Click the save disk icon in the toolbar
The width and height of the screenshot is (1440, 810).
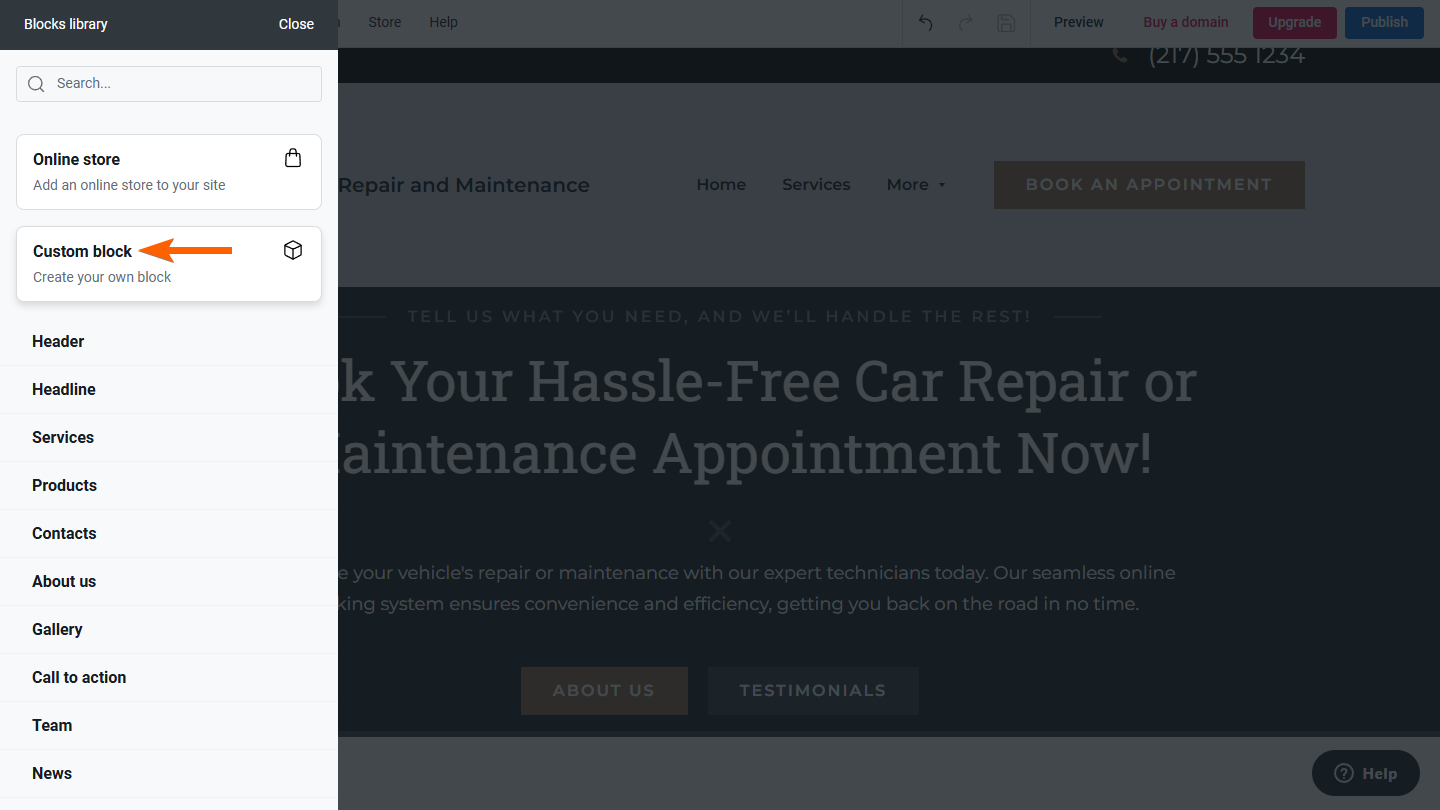tap(1006, 23)
